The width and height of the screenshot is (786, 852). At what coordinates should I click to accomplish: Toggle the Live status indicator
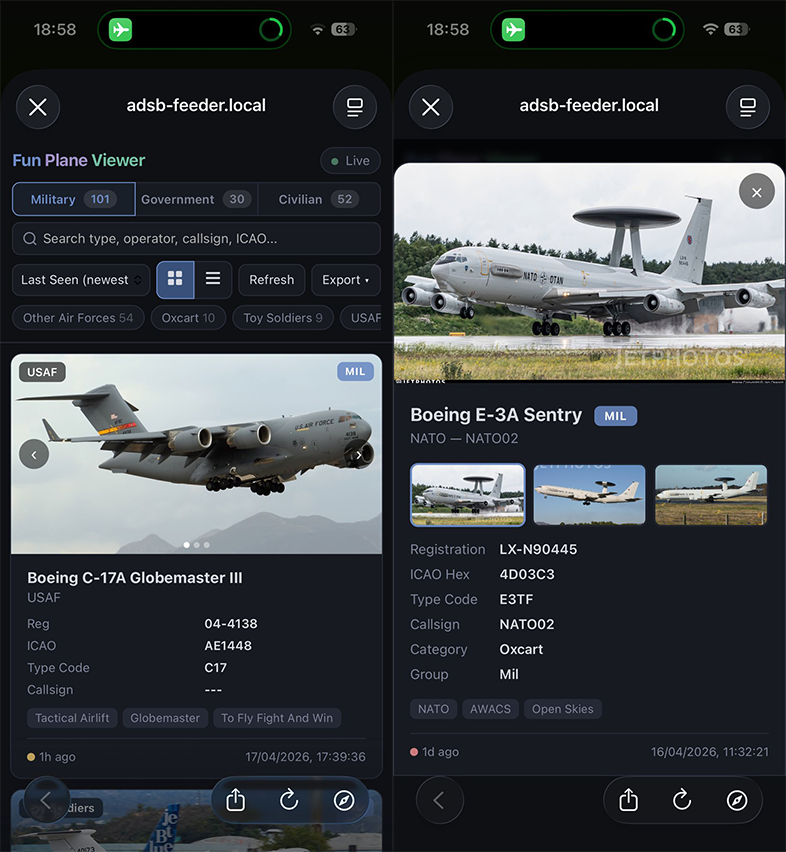click(350, 161)
